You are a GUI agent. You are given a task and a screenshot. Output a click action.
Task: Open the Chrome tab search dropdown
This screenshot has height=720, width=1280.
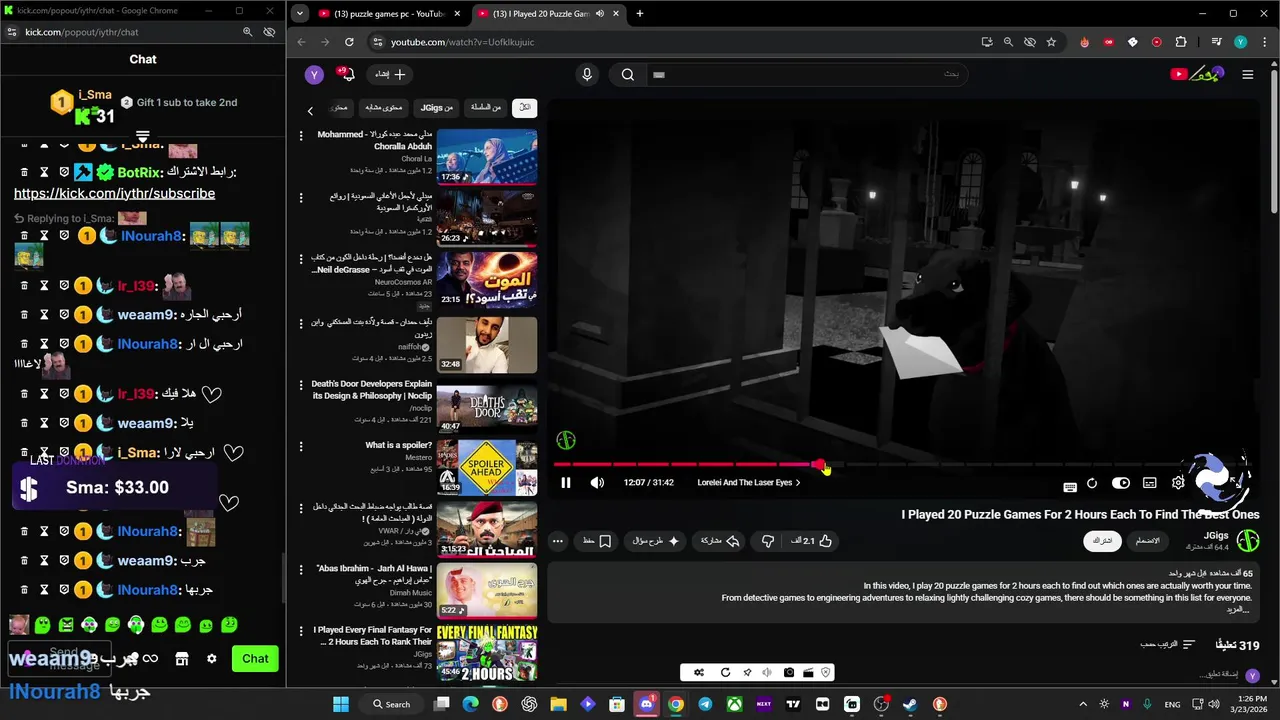point(300,14)
